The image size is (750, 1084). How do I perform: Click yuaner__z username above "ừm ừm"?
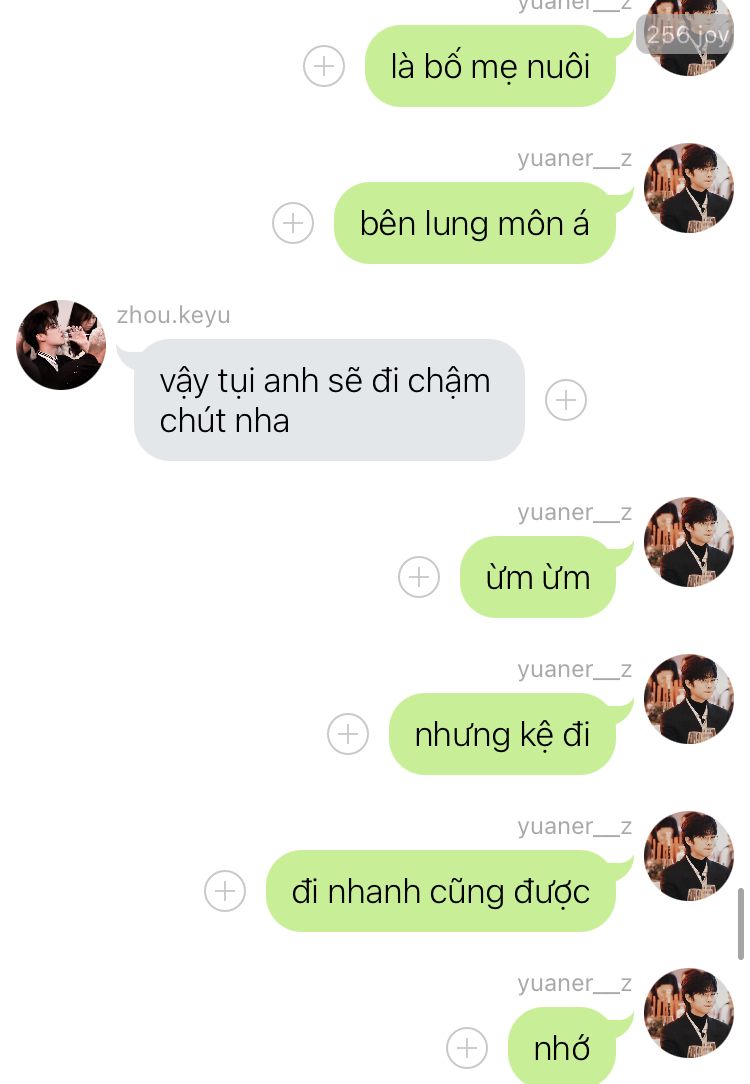tap(574, 512)
